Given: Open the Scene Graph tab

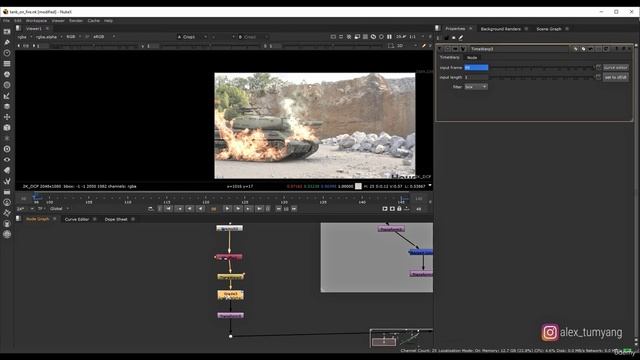Looking at the screenshot, I should (549, 29).
